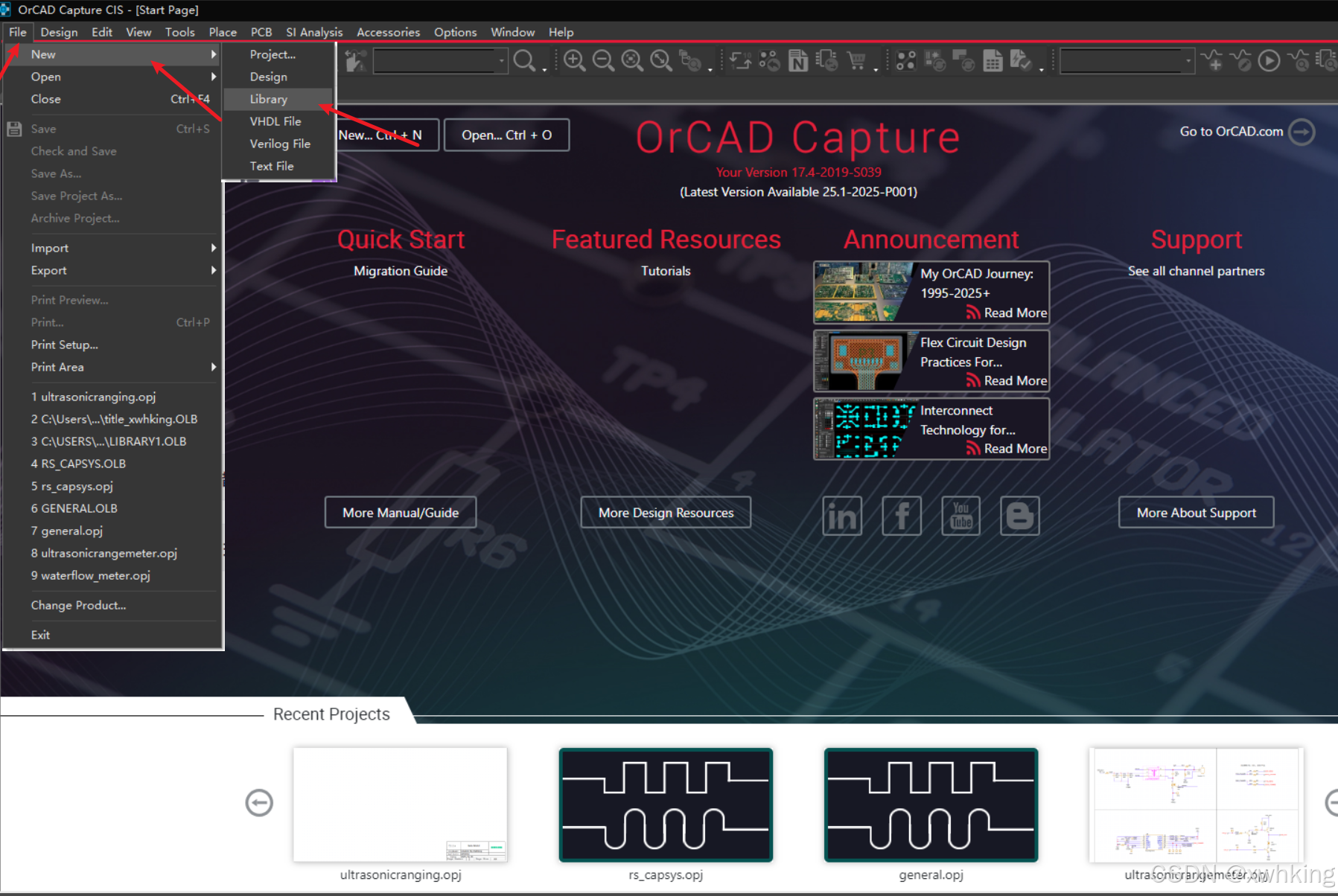Click the project manager icon left of search box
This screenshot has width=1338, height=896.
click(x=355, y=61)
